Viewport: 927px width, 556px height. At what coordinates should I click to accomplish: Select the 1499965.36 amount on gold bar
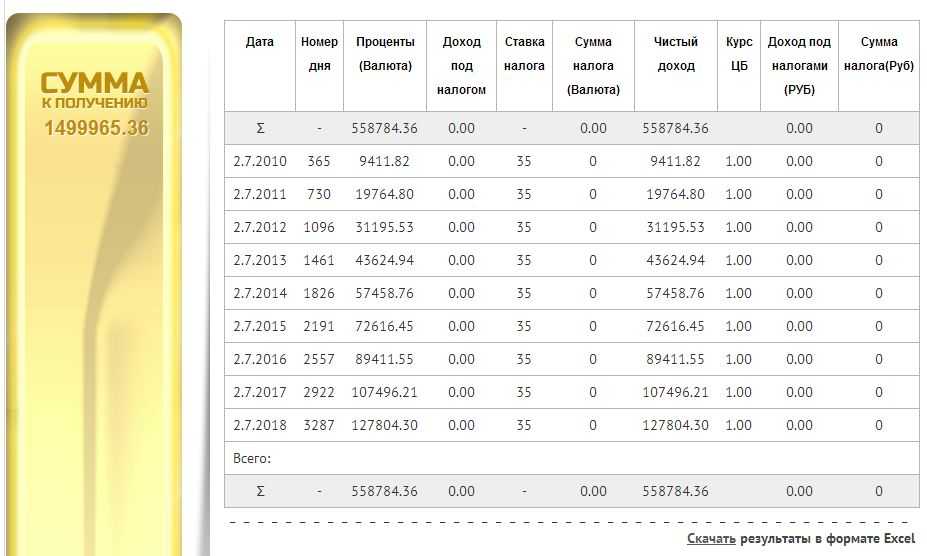pyautogui.click(x=96, y=128)
